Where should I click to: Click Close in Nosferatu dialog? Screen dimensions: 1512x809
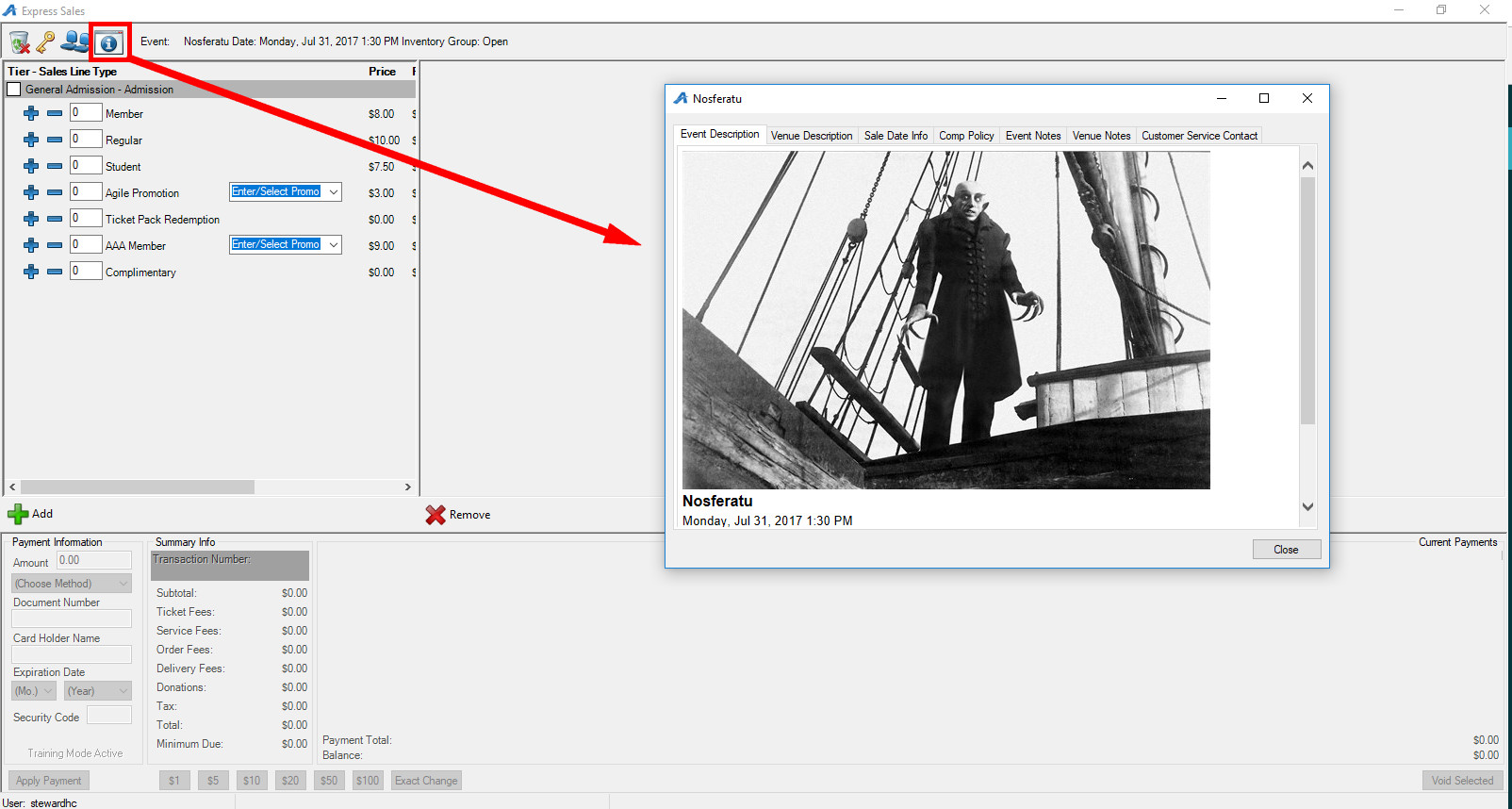1286,550
